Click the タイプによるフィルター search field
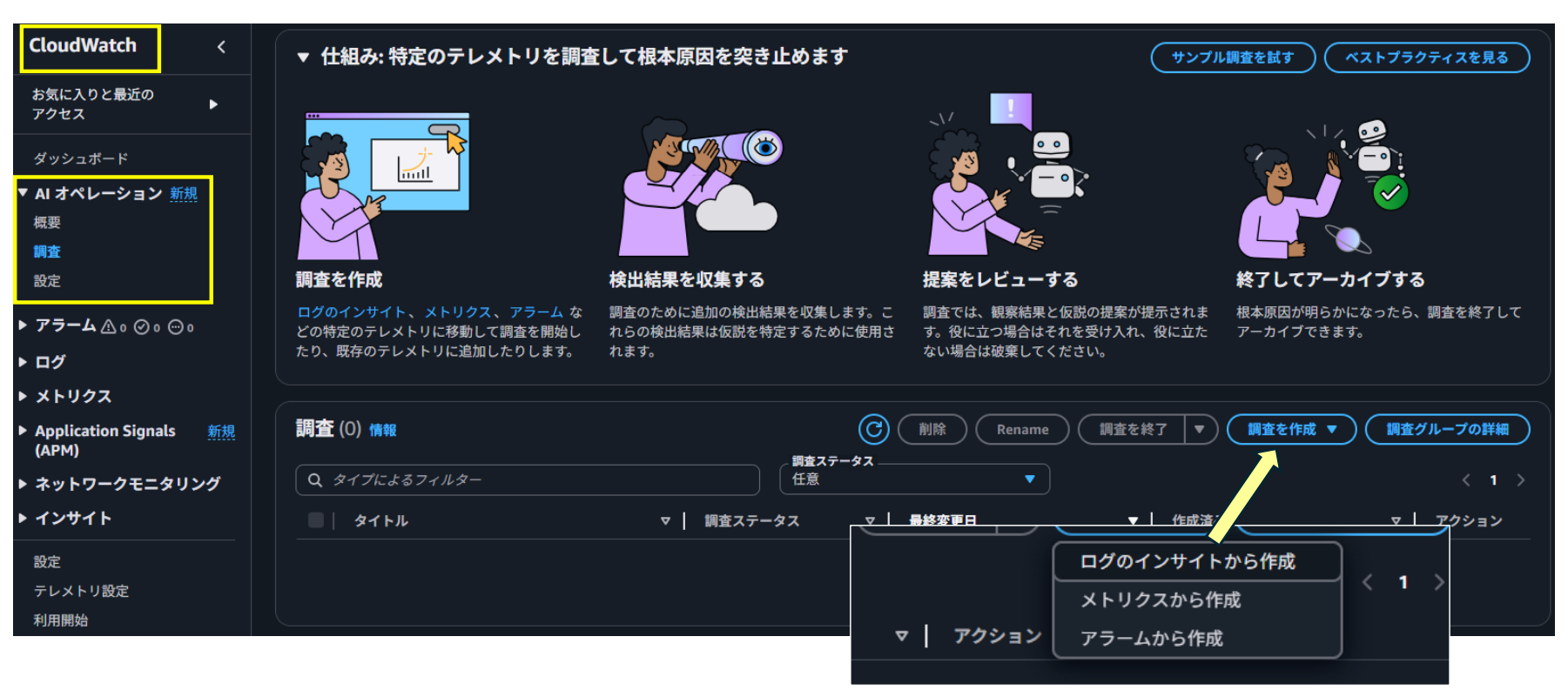 click(x=528, y=480)
